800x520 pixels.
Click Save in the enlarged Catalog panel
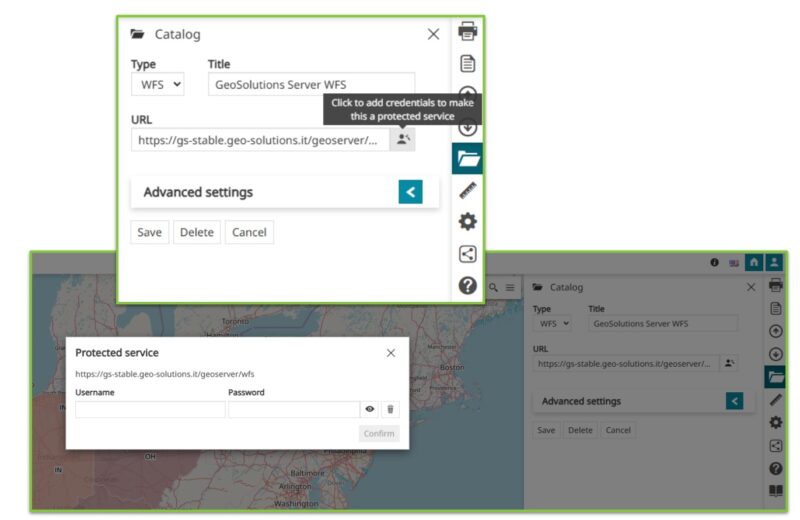point(149,232)
